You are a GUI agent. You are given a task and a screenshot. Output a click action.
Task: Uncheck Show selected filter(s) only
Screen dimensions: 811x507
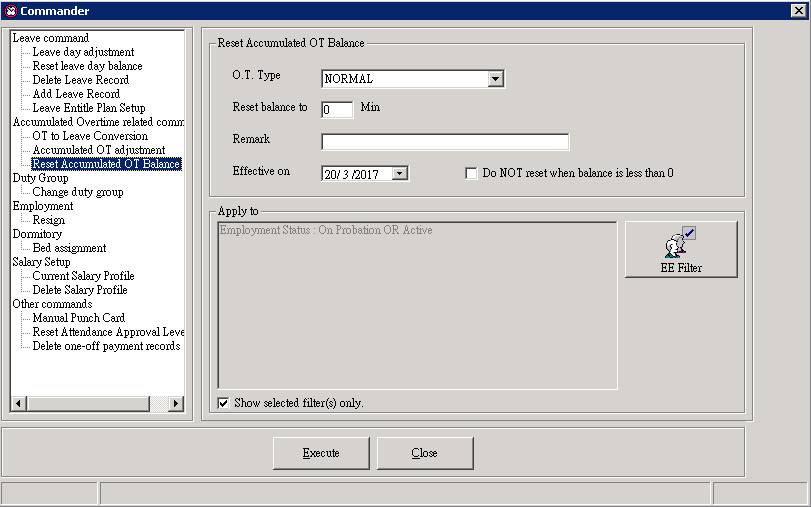(223, 403)
